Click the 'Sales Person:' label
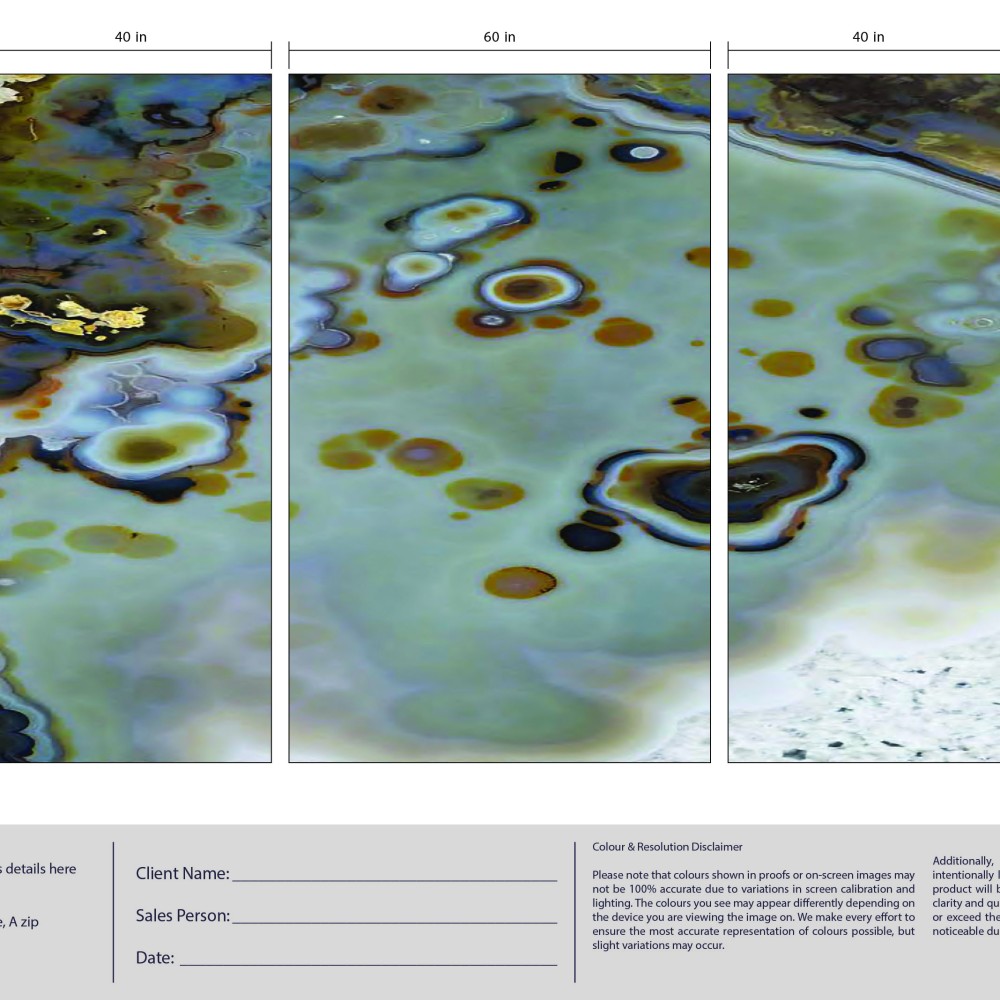Screen dimensions: 1000x1000 coord(183,916)
